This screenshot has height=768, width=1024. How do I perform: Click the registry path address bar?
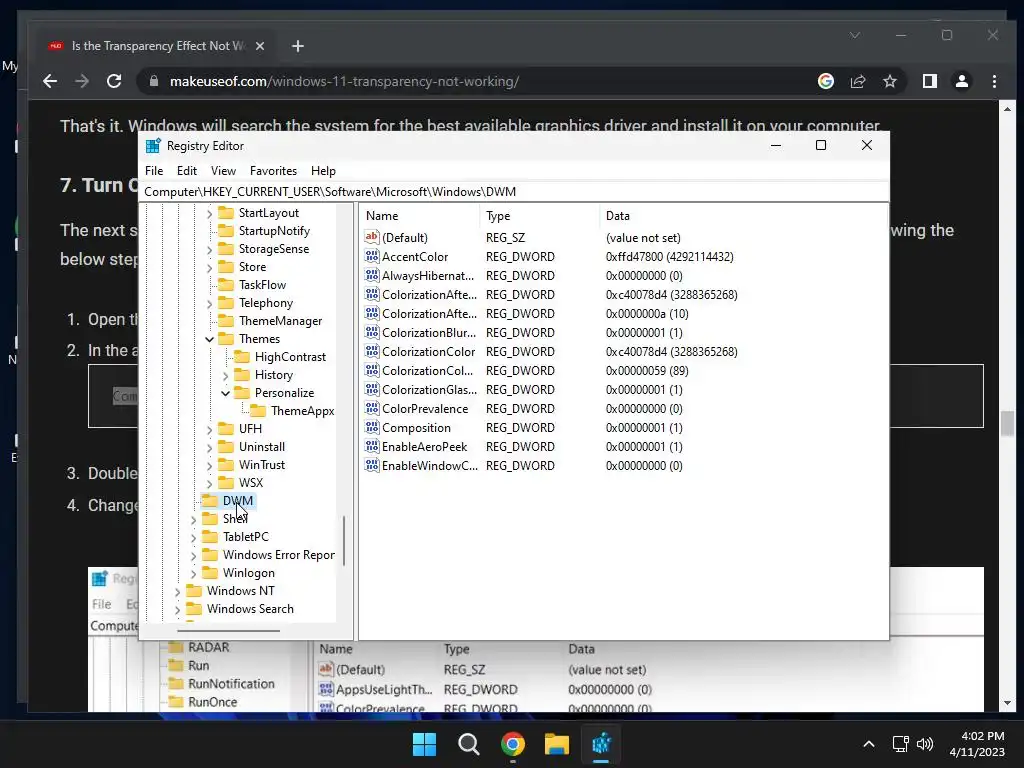tap(515, 191)
